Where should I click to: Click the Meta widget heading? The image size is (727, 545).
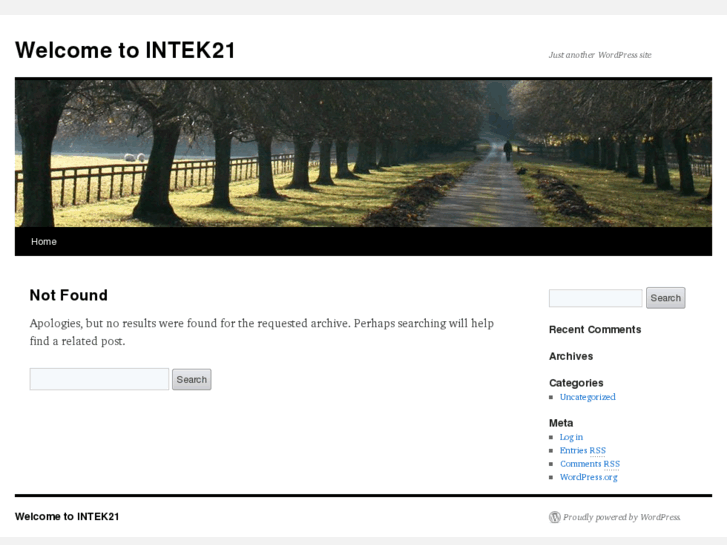coord(561,423)
